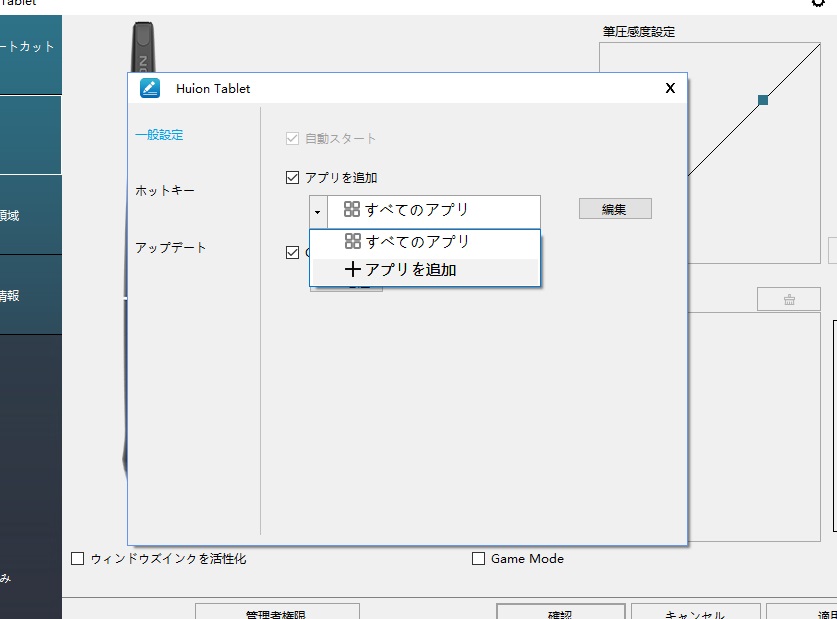Toggle the checkbox below the app dropdown
Screen dimensions: 837x619
pos(292,252)
